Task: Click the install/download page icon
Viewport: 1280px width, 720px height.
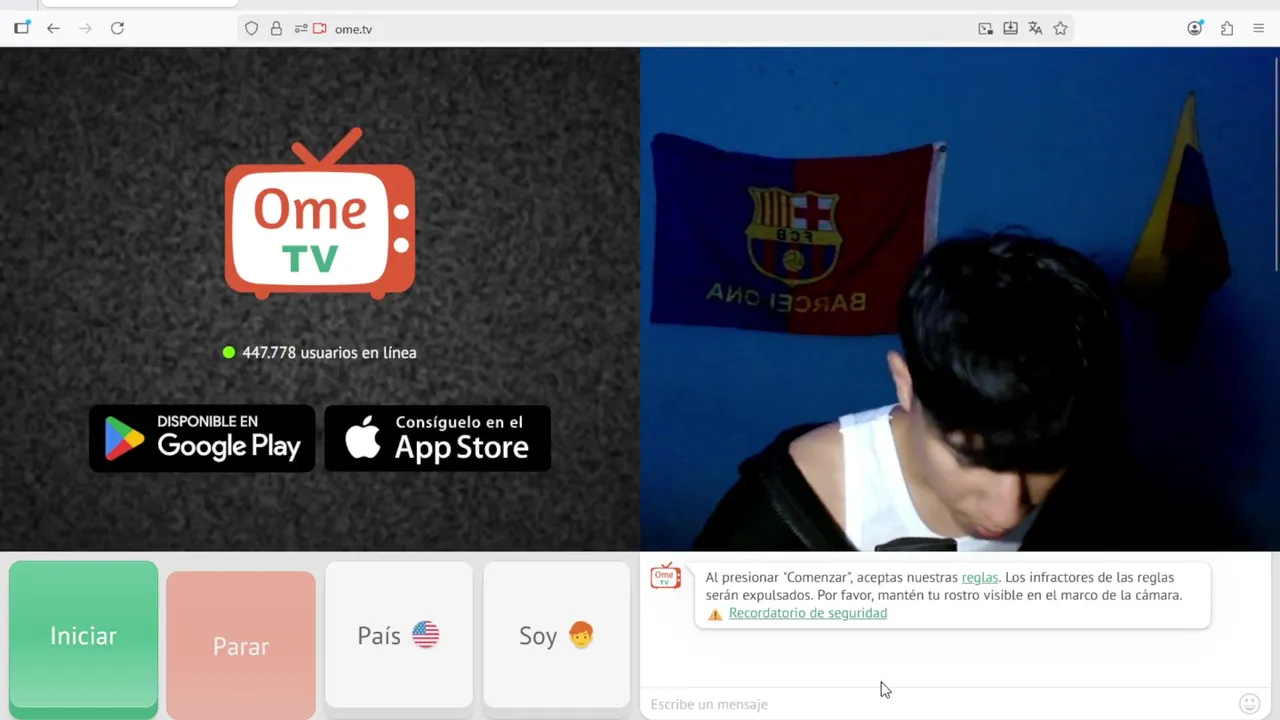Action: [1010, 29]
